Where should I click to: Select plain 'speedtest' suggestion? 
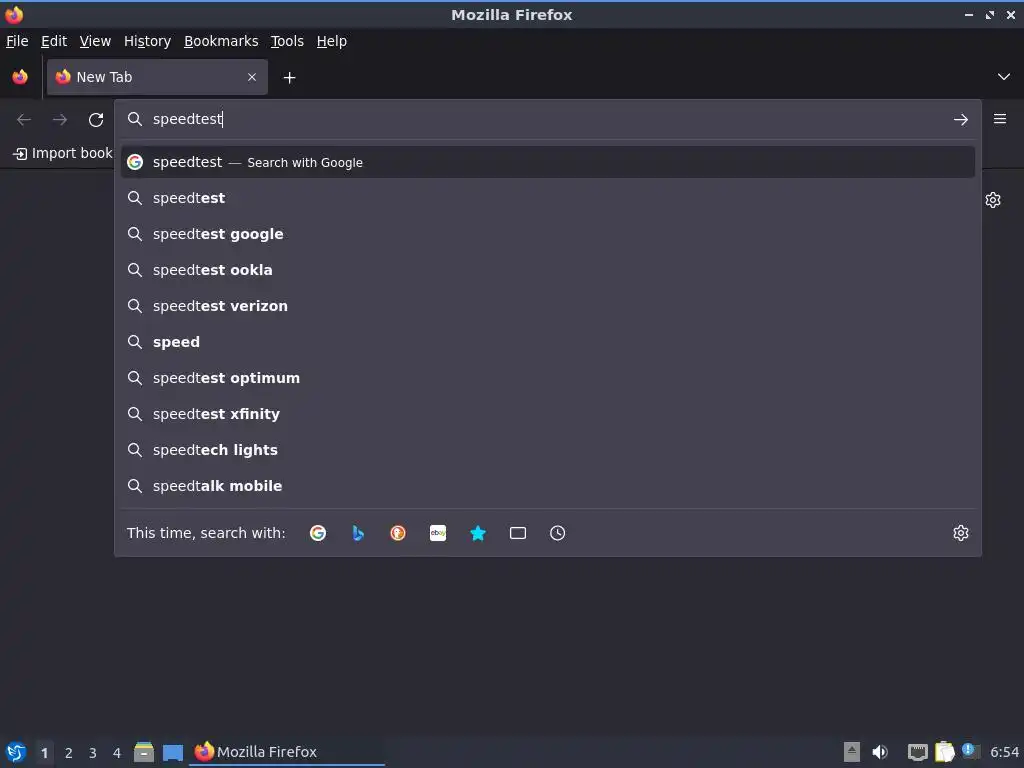[548, 198]
